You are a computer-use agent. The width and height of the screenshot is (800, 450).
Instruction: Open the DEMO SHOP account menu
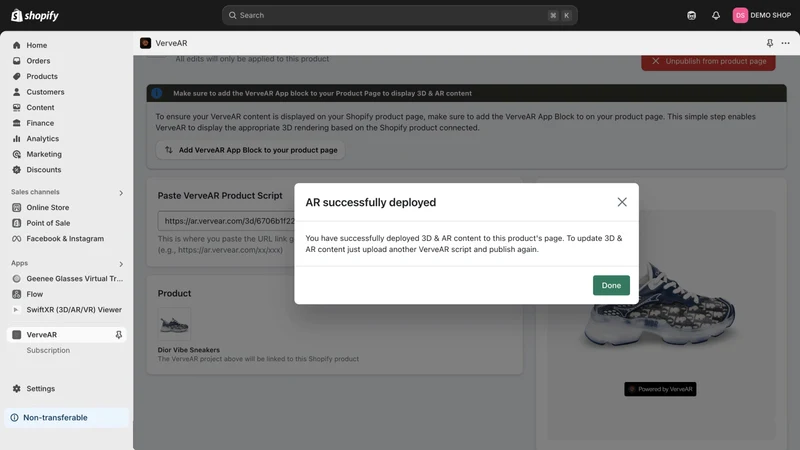coord(762,15)
